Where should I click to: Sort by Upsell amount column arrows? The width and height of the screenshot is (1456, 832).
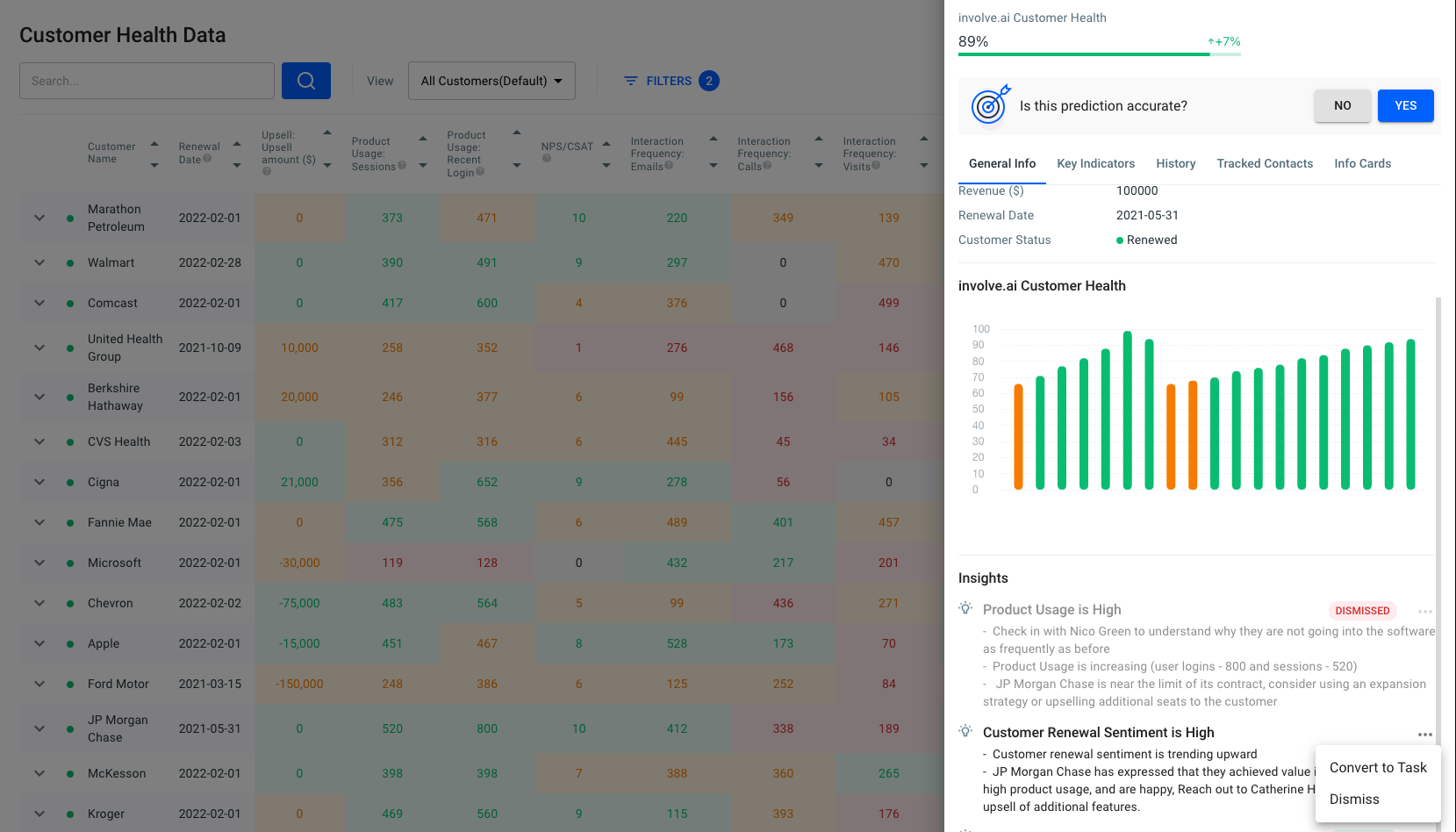[327, 148]
